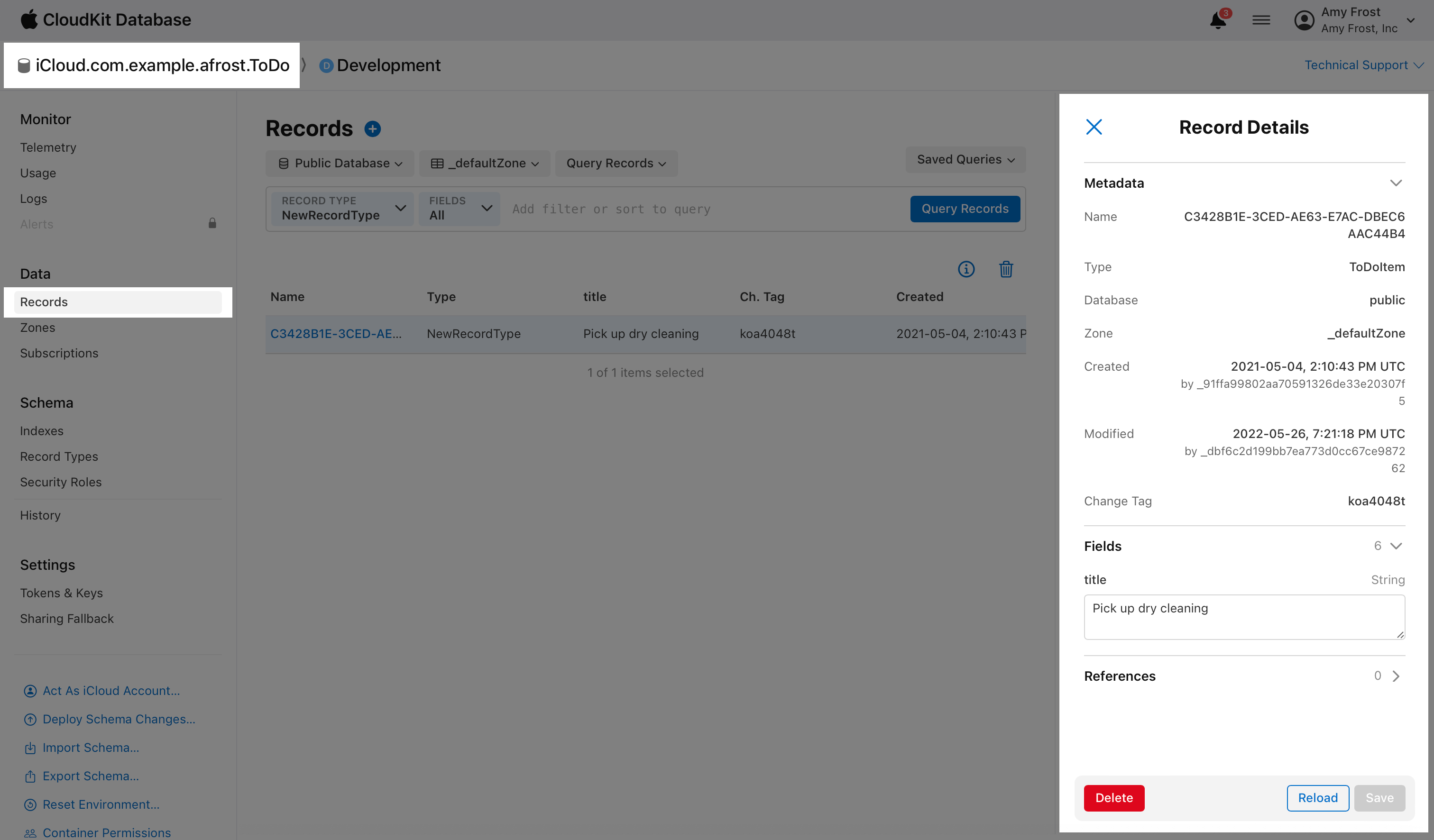
Task: Close the Record Details panel
Action: tap(1094, 127)
